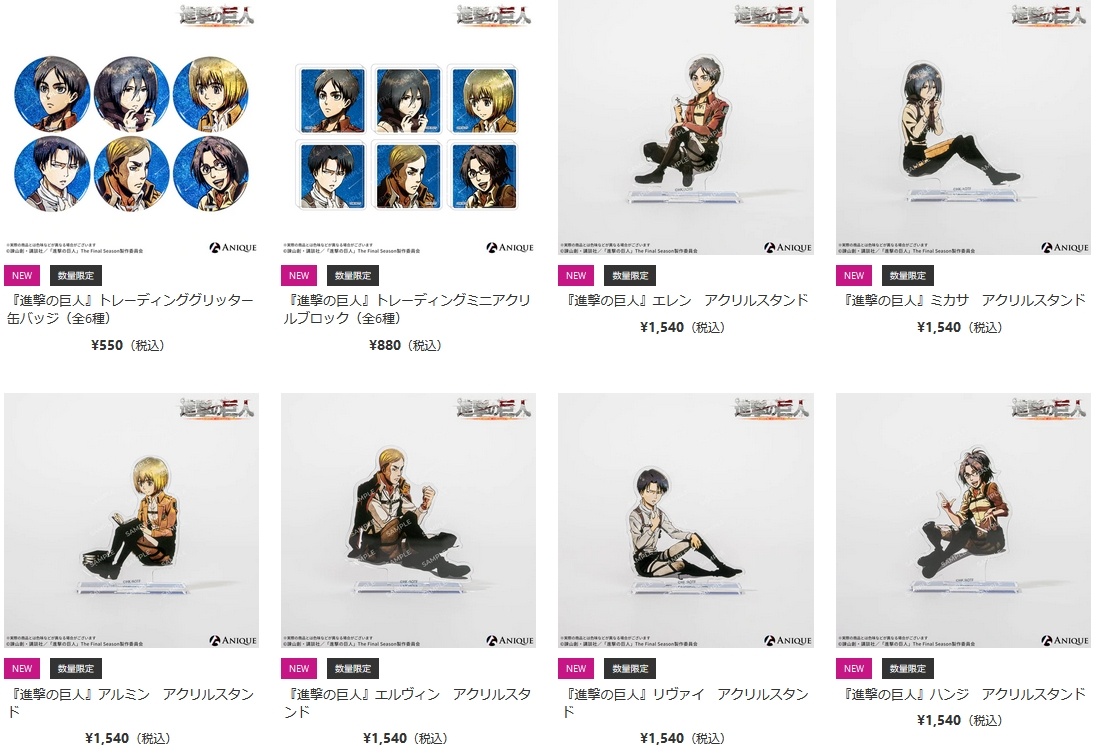The height and width of the screenshot is (754, 1119).
Task: Click the 数量限定 badge under the Mikasa stand
Action: click(908, 275)
